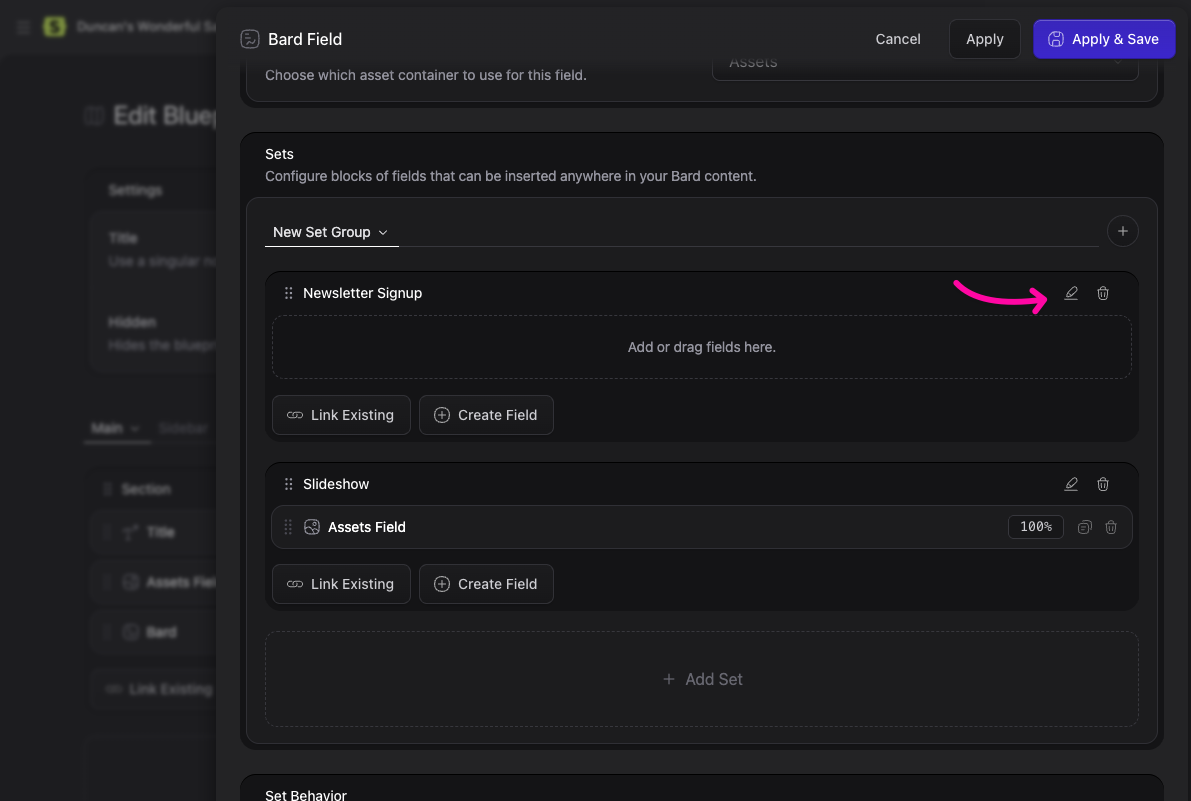Delete the Slideshow set
The height and width of the screenshot is (801, 1191).
point(1103,484)
